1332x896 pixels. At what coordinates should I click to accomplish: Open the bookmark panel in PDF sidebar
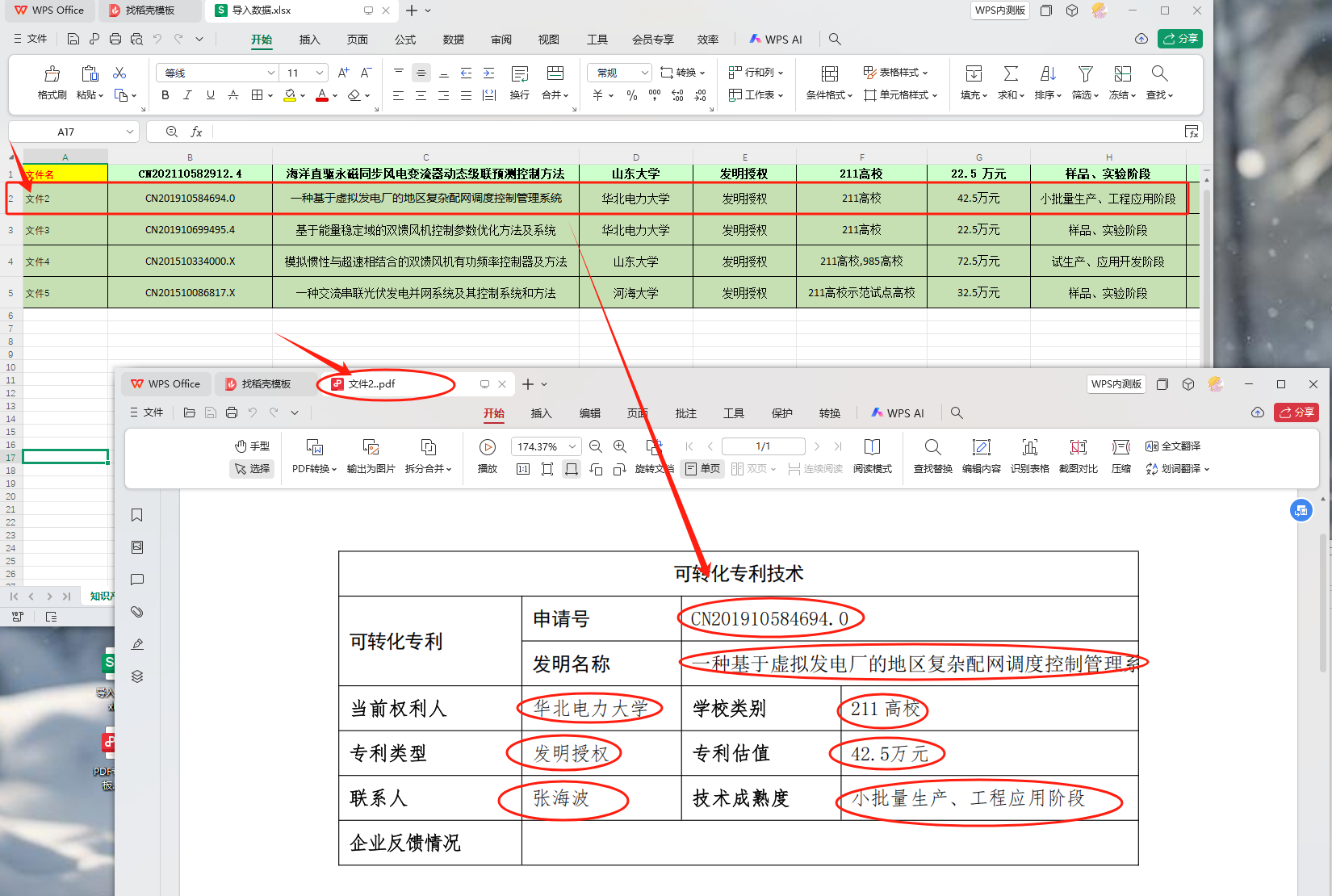pos(137,515)
